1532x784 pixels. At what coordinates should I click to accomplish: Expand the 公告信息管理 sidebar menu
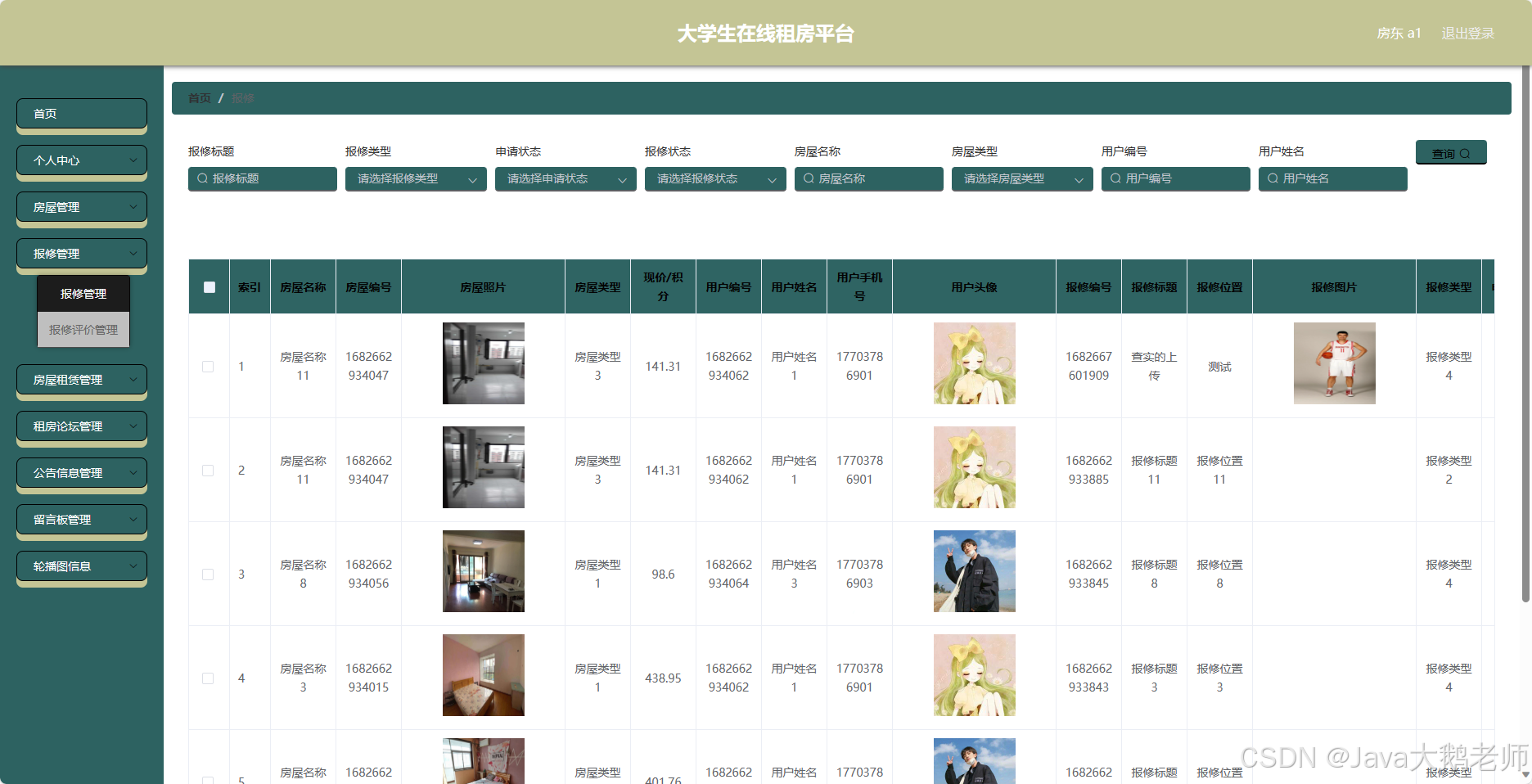click(82, 473)
